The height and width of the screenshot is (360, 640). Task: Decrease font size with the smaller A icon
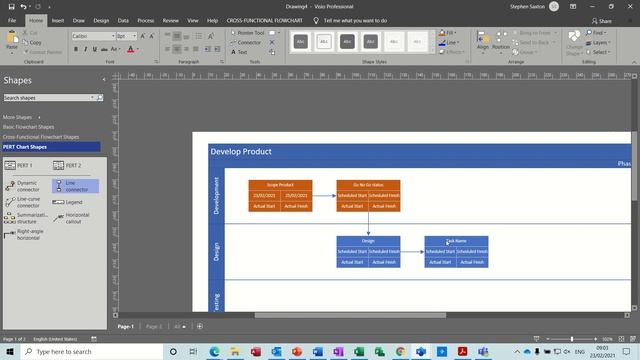tap(151, 36)
